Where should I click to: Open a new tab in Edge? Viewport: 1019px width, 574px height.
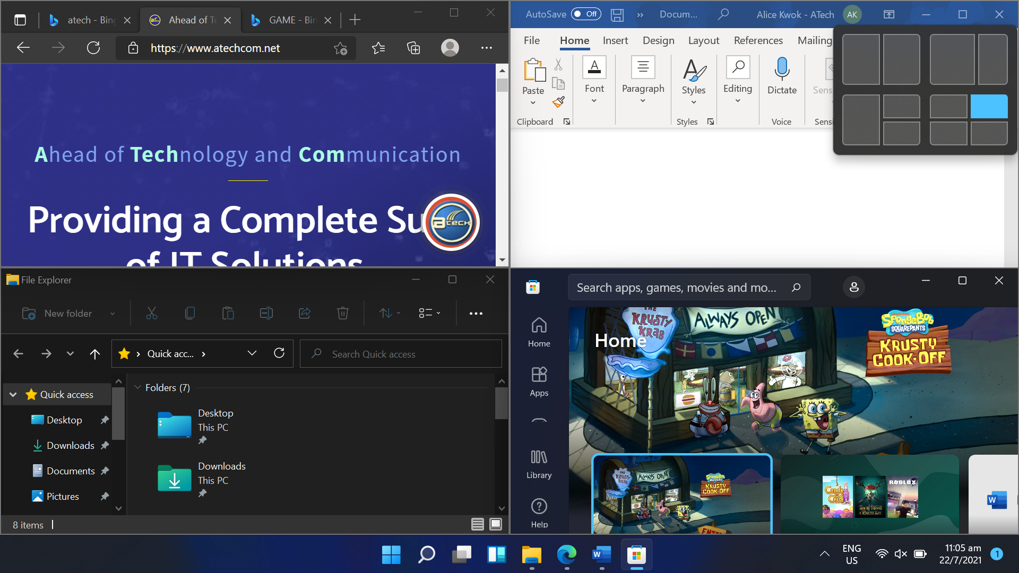click(355, 20)
